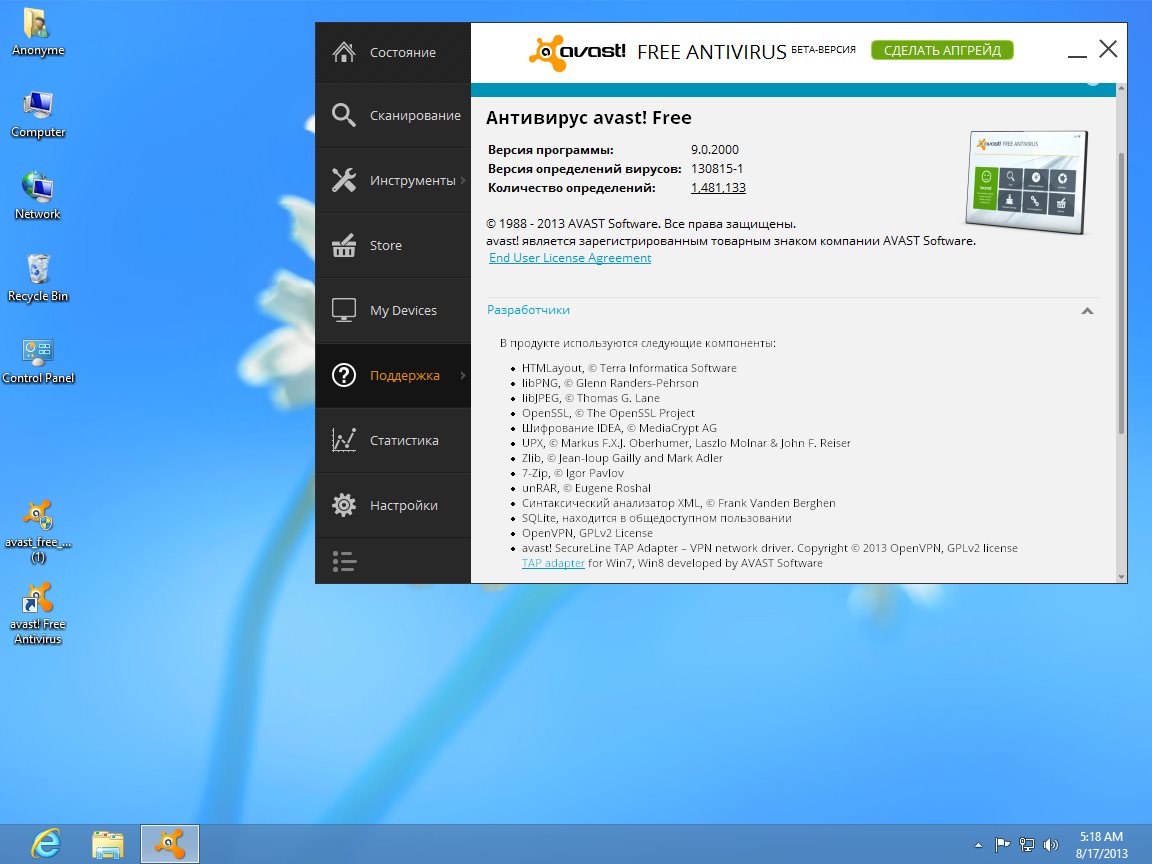Viewport: 1152px width, 864px height.
Task: Click the Антивирус avast! Free heading
Action: pos(588,118)
